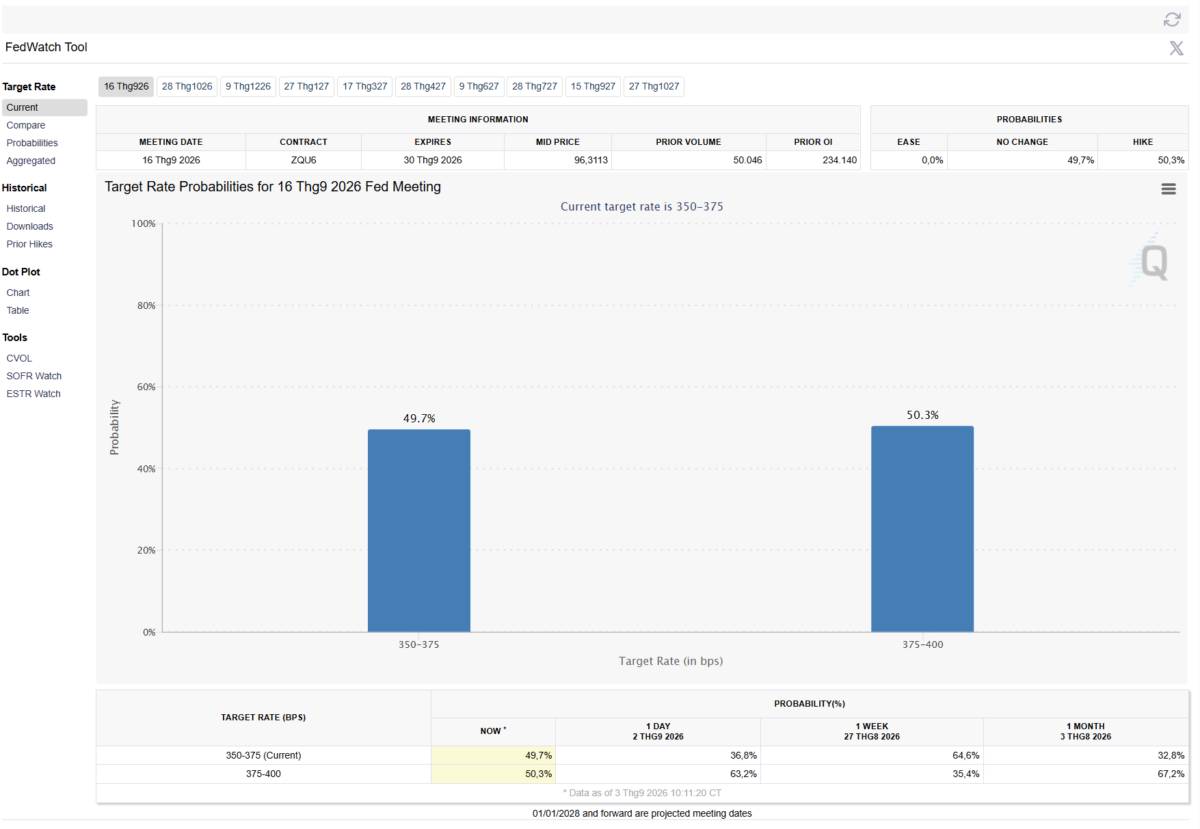
Task: Open the Dot Plot Table link
Action: tap(18, 310)
